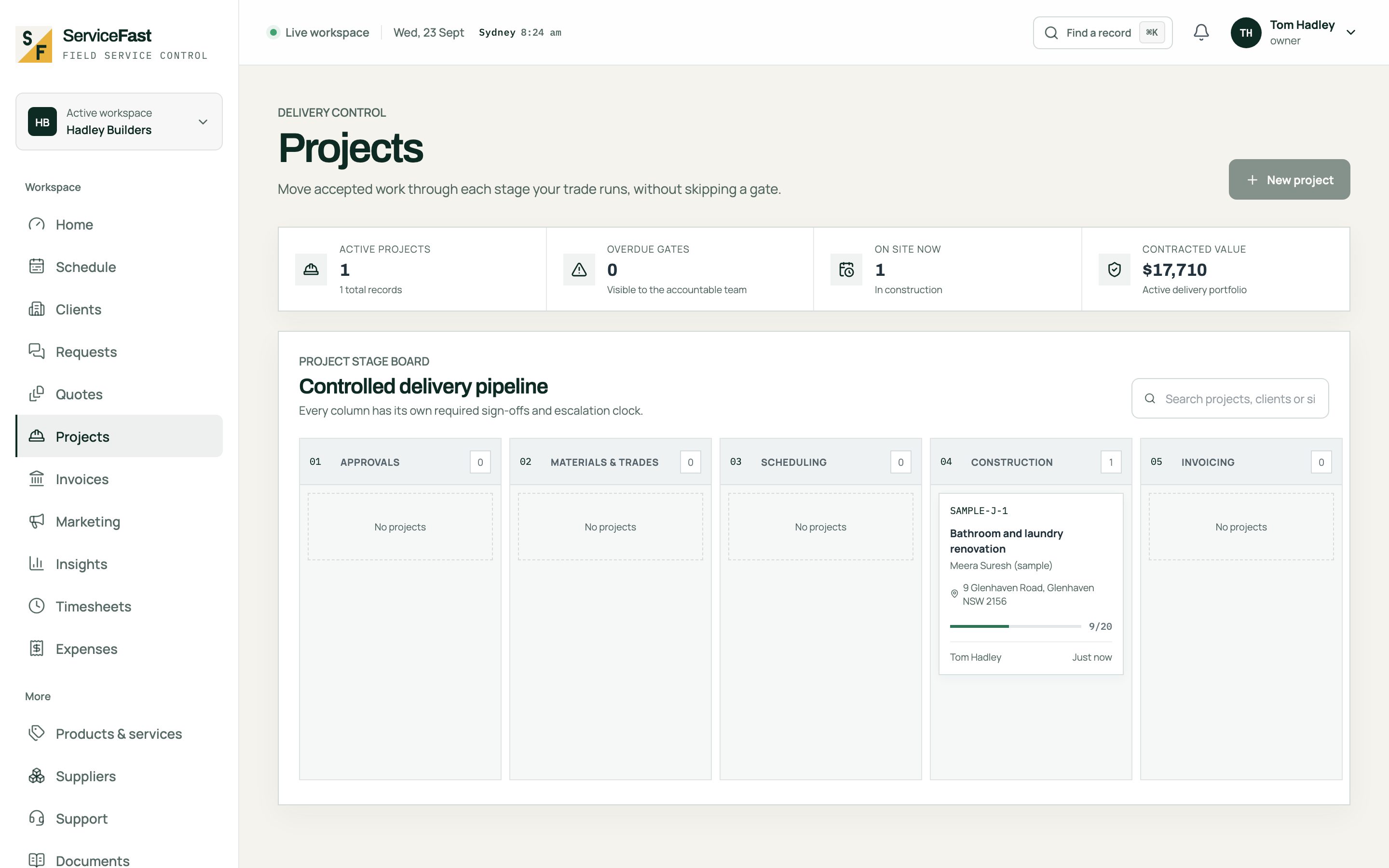Open the Schedule page
The height and width of the screenshot is (868, 1389).
[119, 267]
